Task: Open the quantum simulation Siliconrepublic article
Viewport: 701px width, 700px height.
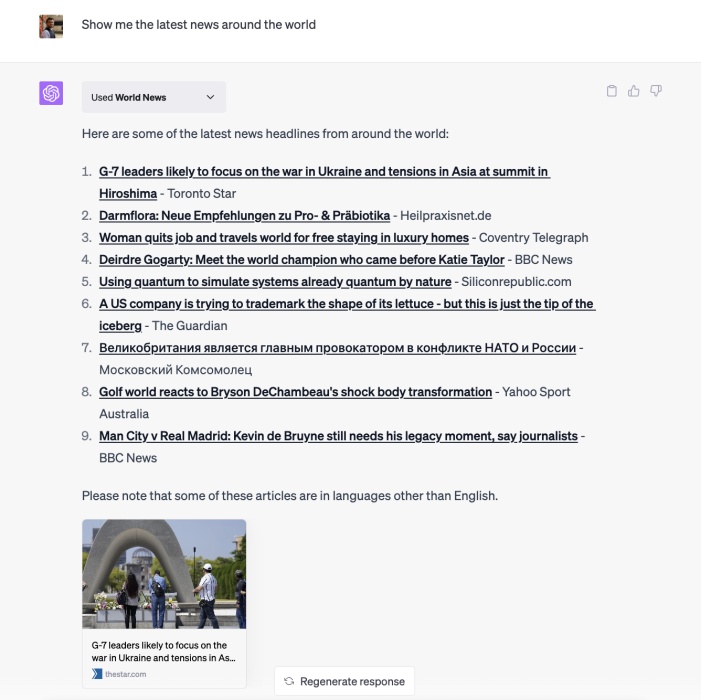Action: click(x=275, y=282)
